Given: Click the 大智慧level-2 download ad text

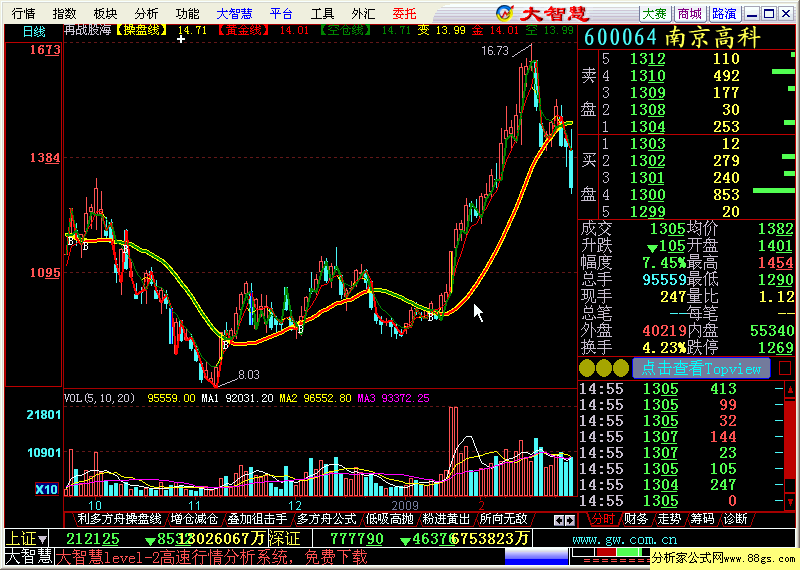Looking at the screenshot, I should pos(211,557).
